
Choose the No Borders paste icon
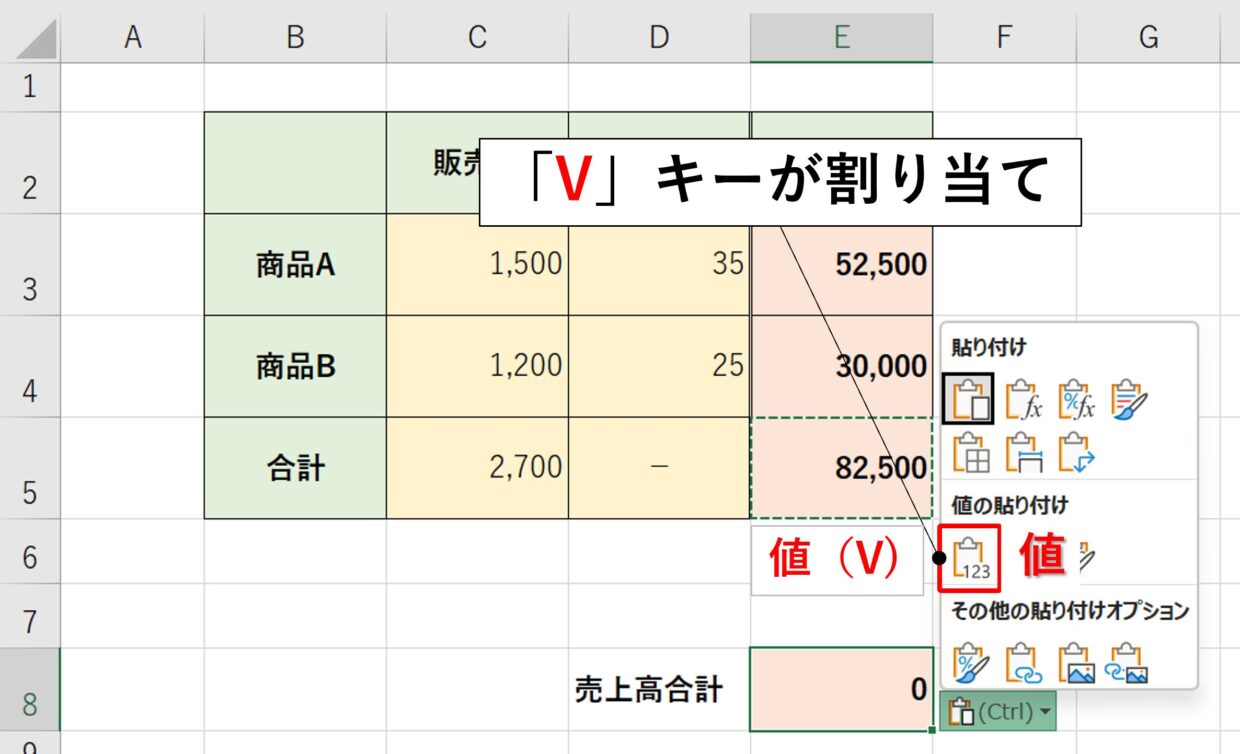pos(967,451)
